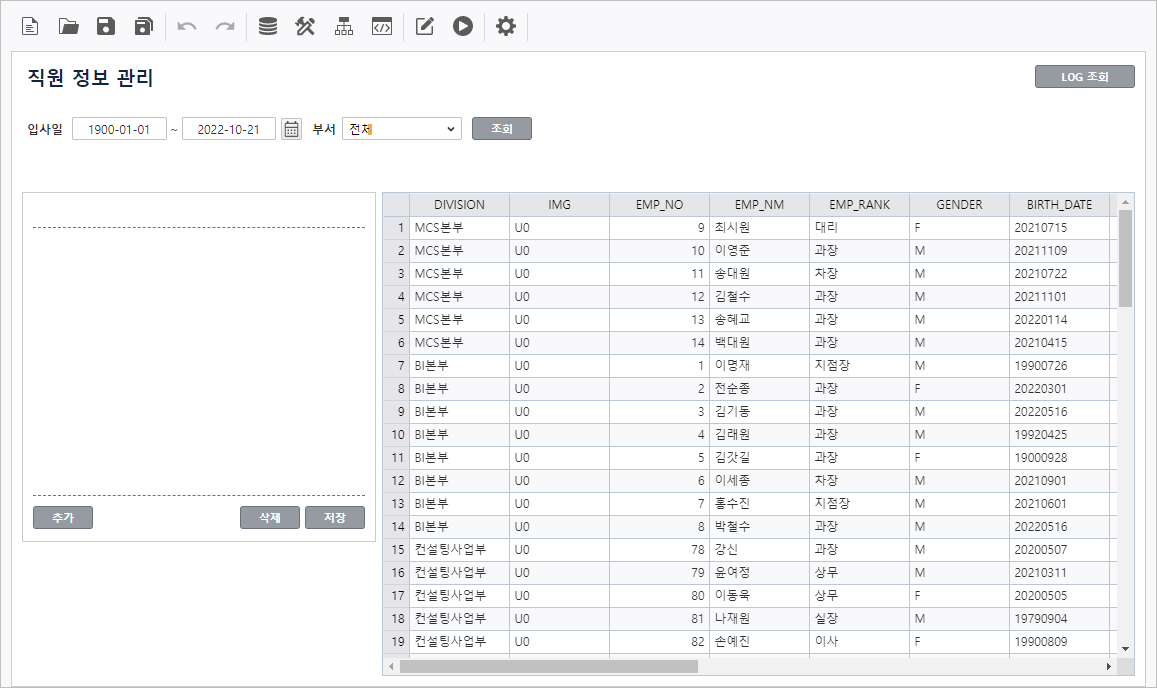This screenshot has width=1157, height=688.
Task: Click the 저장 save button
Action: click(x=334, y=518)
